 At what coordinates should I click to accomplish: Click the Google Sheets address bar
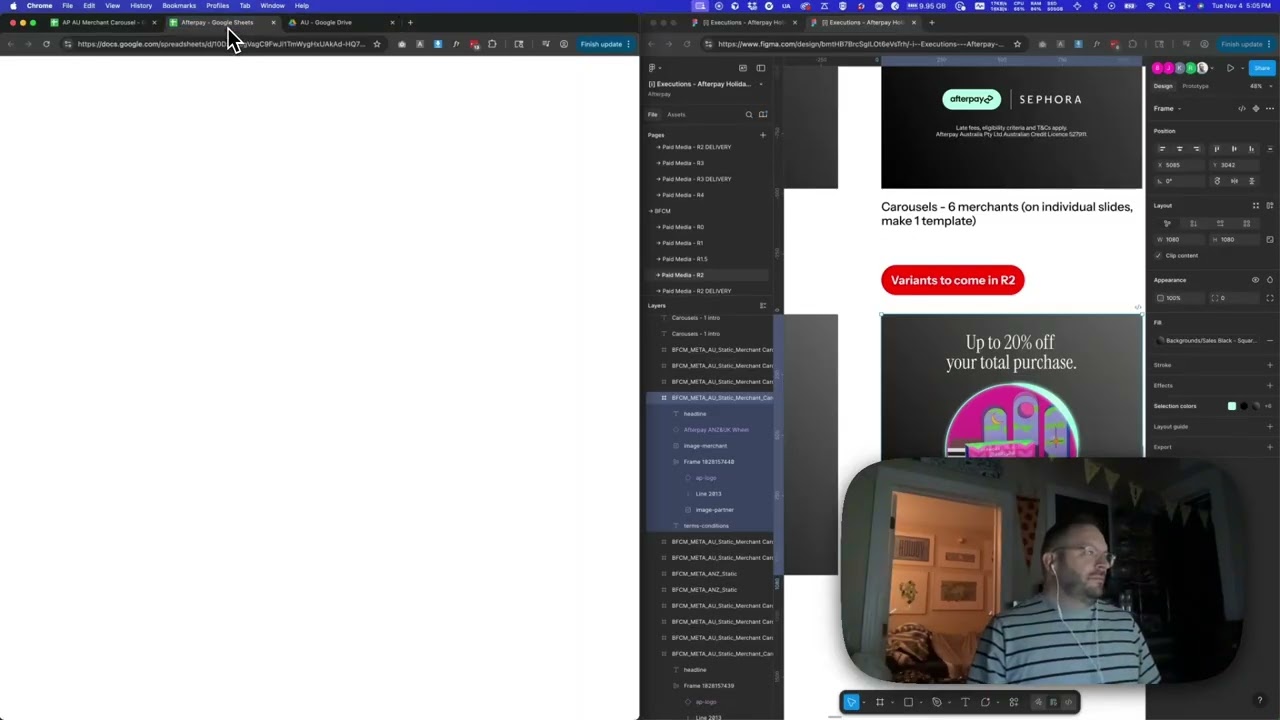click(221, 44)
